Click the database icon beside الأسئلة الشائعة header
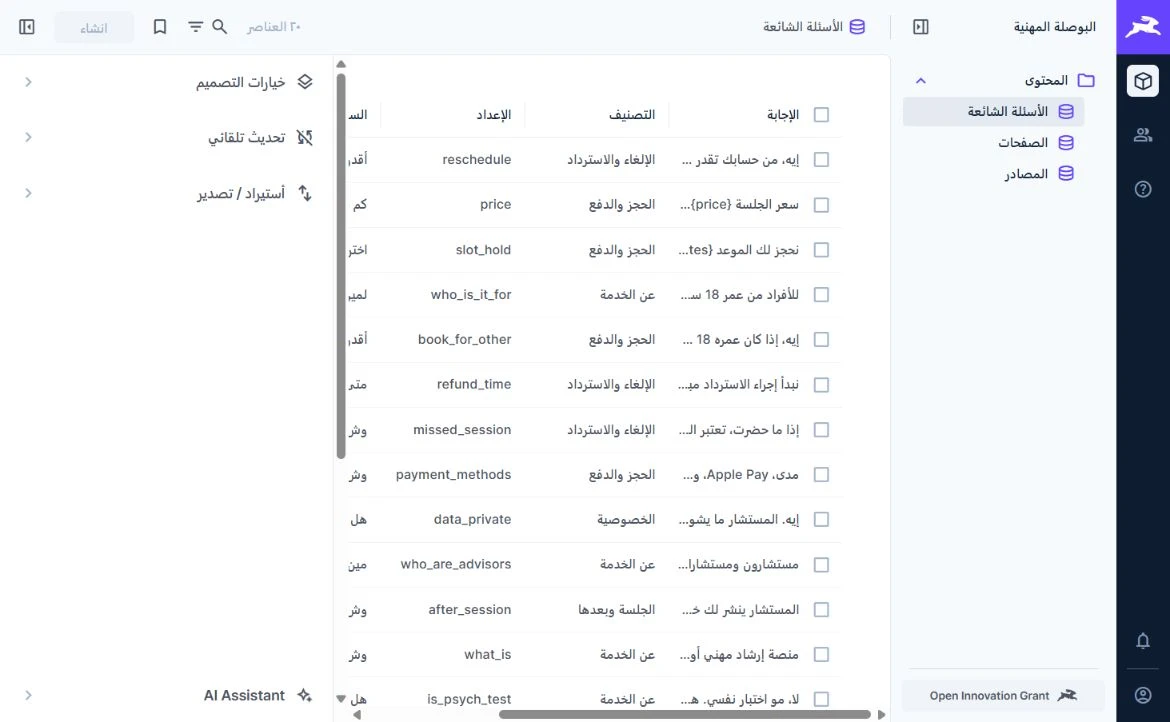 (x=857, y=27)
